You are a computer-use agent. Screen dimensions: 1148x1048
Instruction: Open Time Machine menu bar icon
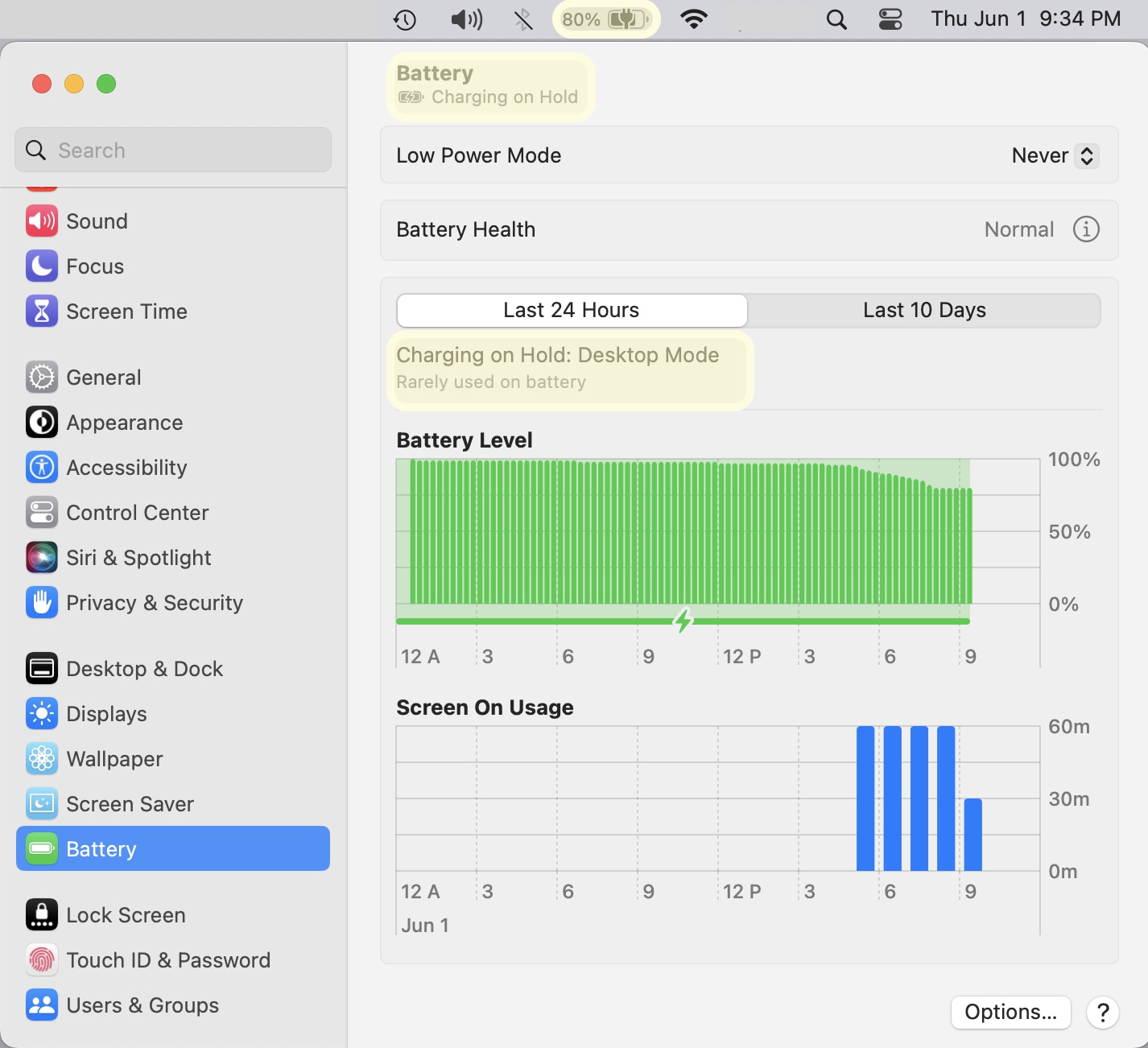click(404, 19)
